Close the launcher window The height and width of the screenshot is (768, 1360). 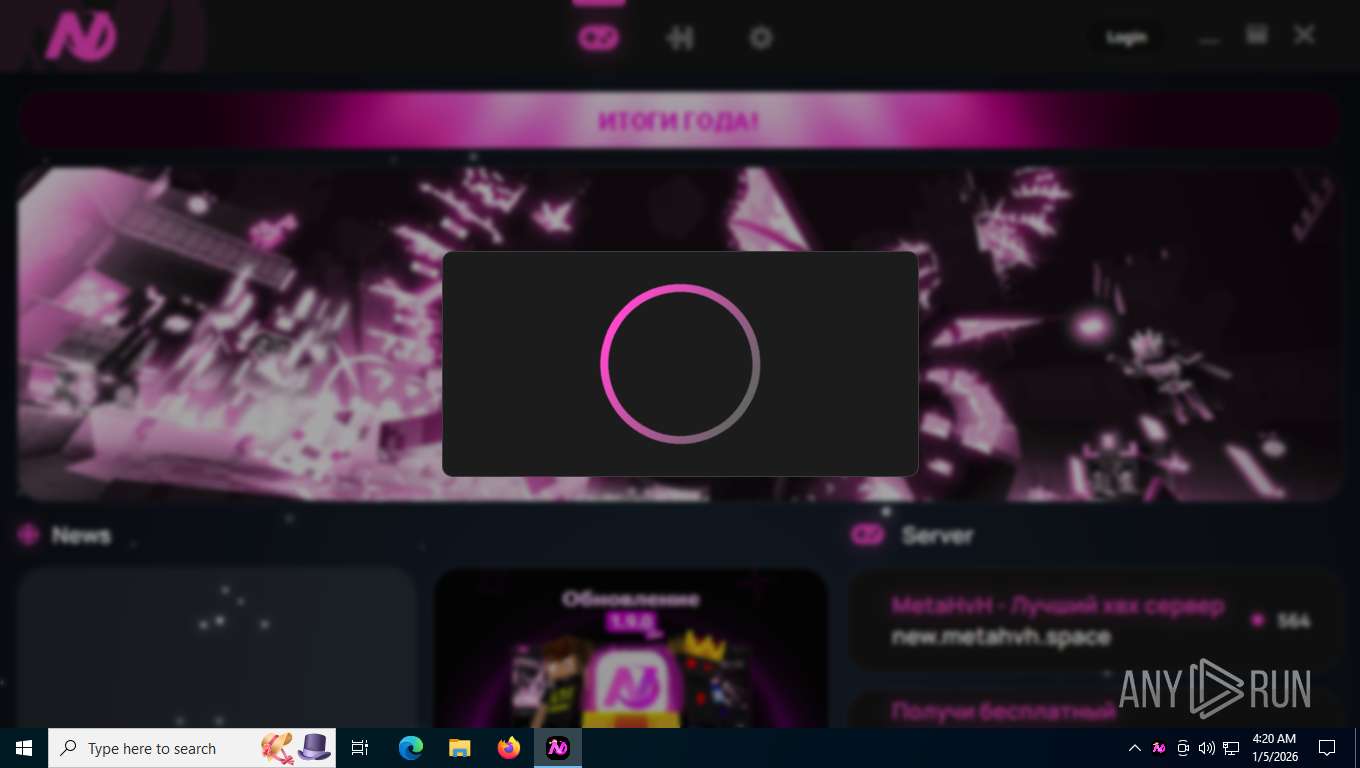(x=1304, y=36)
